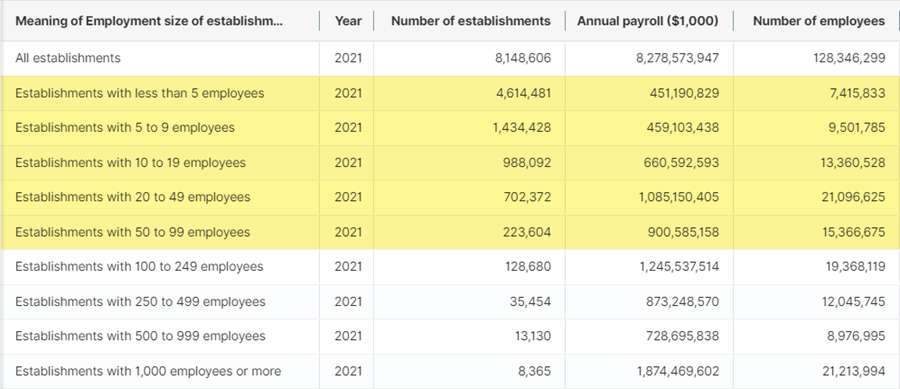Select establishments count 223,604
The image size is (900, 389).
pyautogui.click(x=526, y=232)
